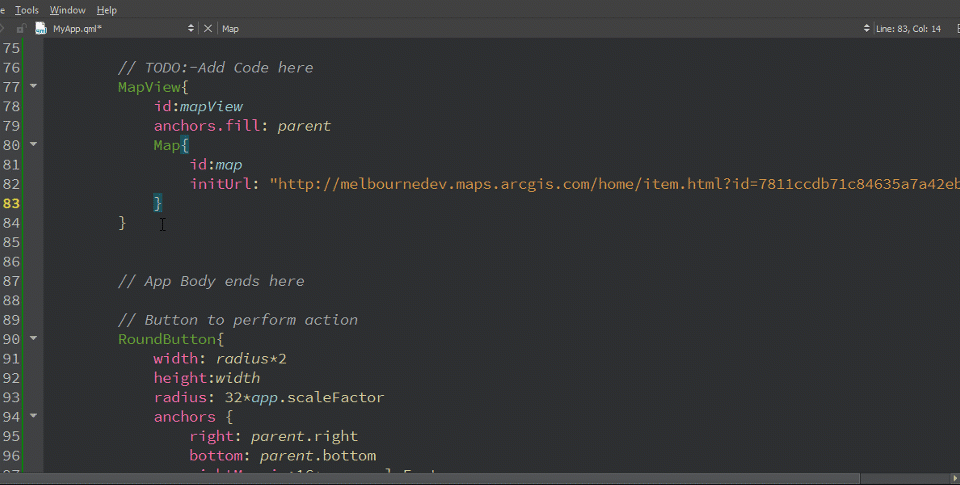
Task: Click 'height:width' line
Action: coord(207,378)
